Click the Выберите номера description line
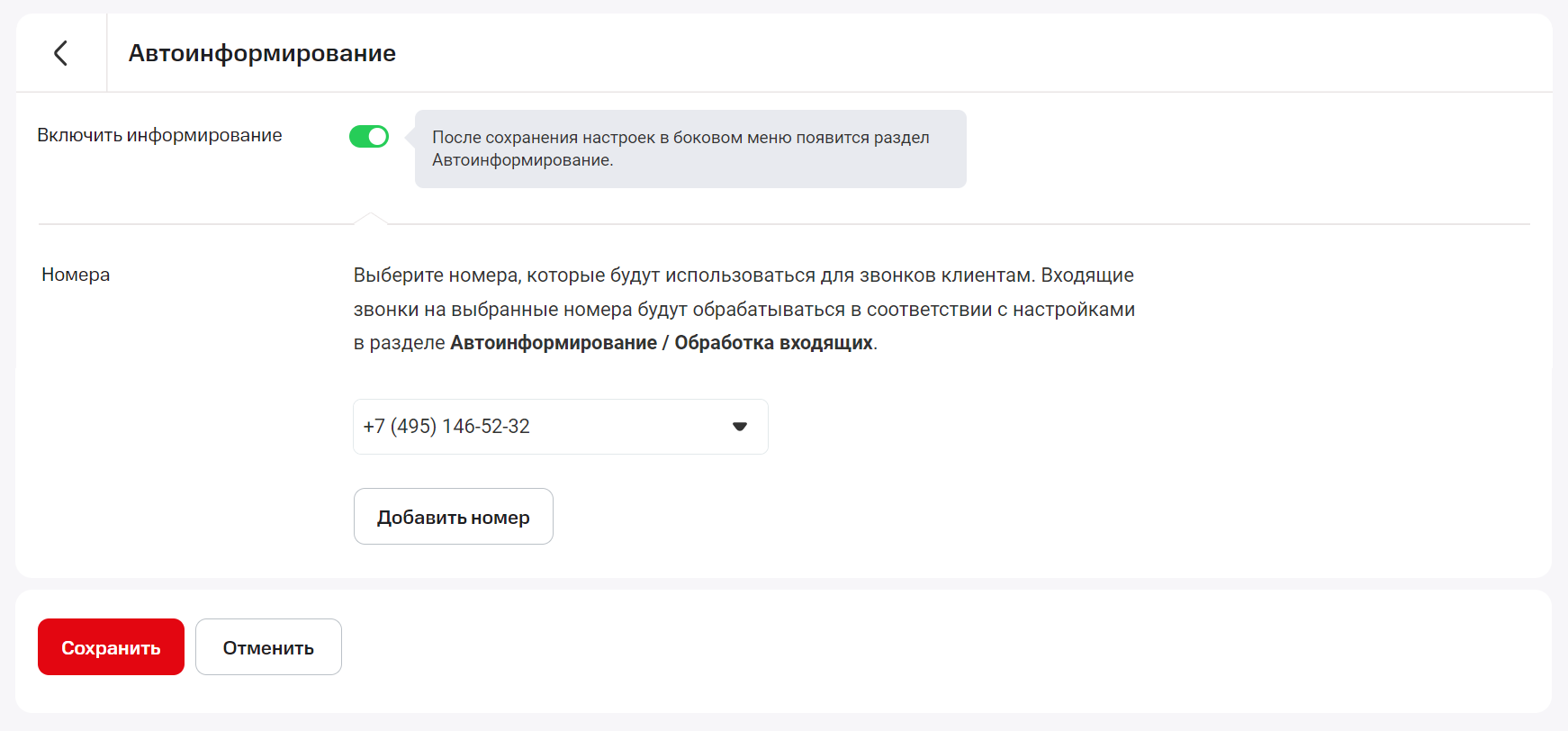1568x731 pixels. (743, 275)
